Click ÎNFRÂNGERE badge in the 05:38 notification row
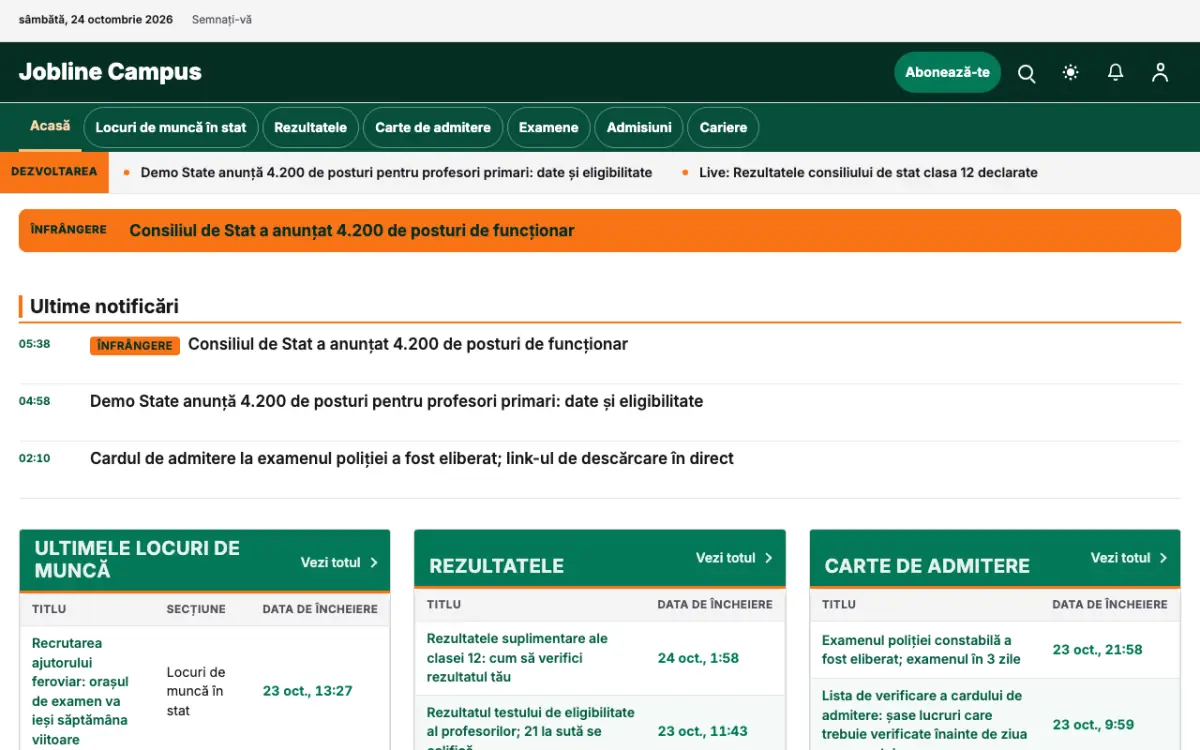The height and width of the screenshot is (750, 1200). [135, 345]
